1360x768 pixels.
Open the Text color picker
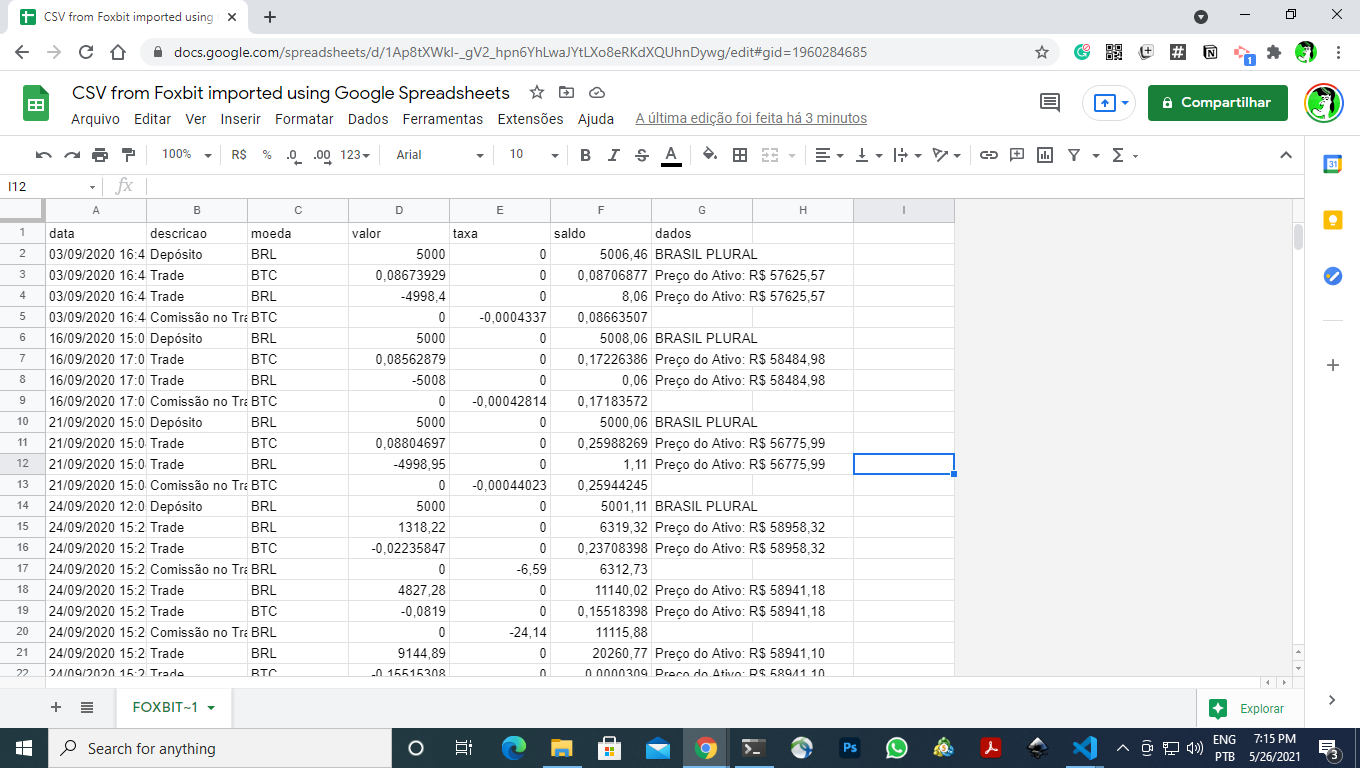tap(671, 155)
